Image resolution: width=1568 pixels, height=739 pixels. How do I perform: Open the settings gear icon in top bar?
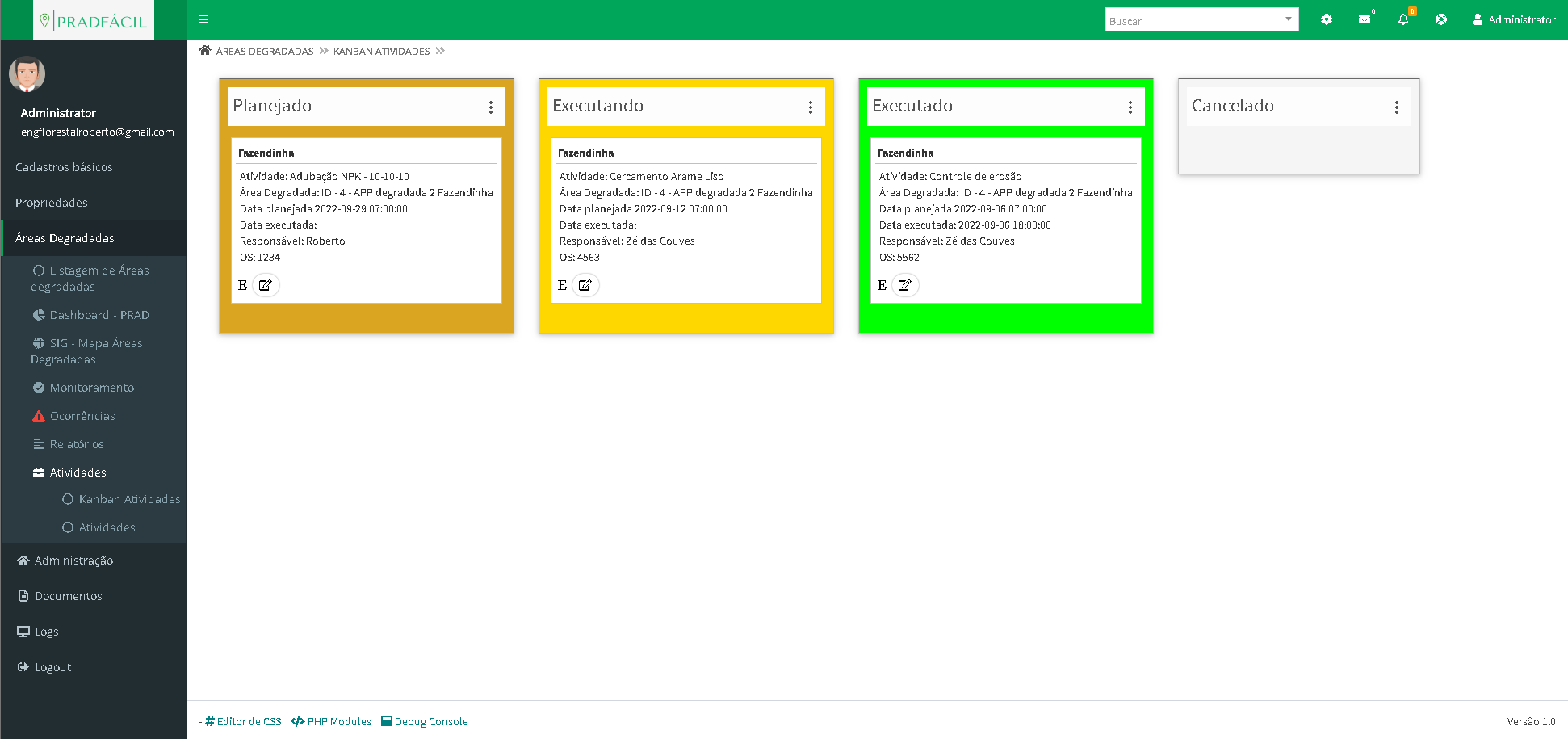click(1326, 19)
